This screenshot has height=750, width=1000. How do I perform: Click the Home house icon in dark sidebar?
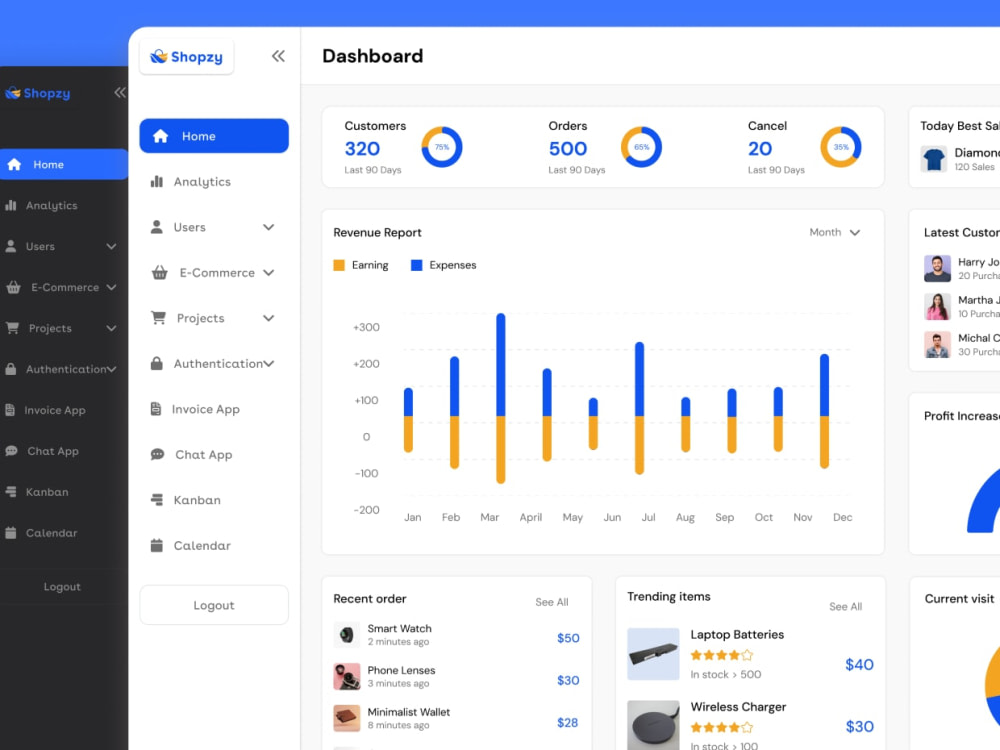[x=14, y=165]
